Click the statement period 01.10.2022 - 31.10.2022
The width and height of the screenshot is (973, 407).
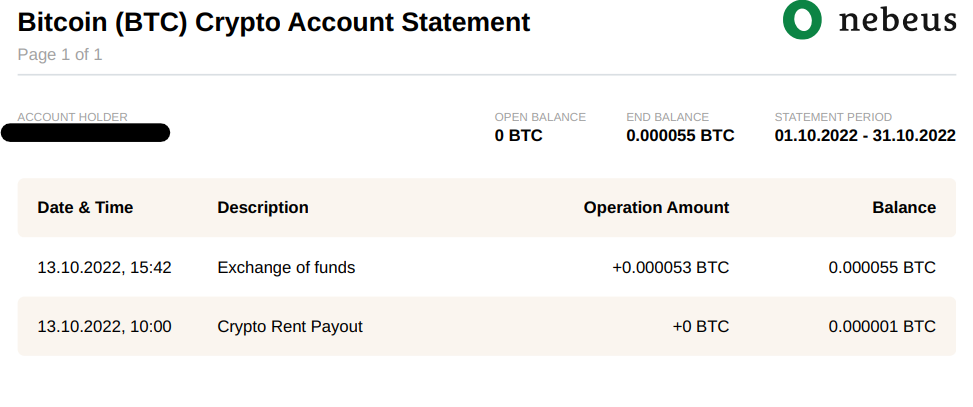click(865, 135)
